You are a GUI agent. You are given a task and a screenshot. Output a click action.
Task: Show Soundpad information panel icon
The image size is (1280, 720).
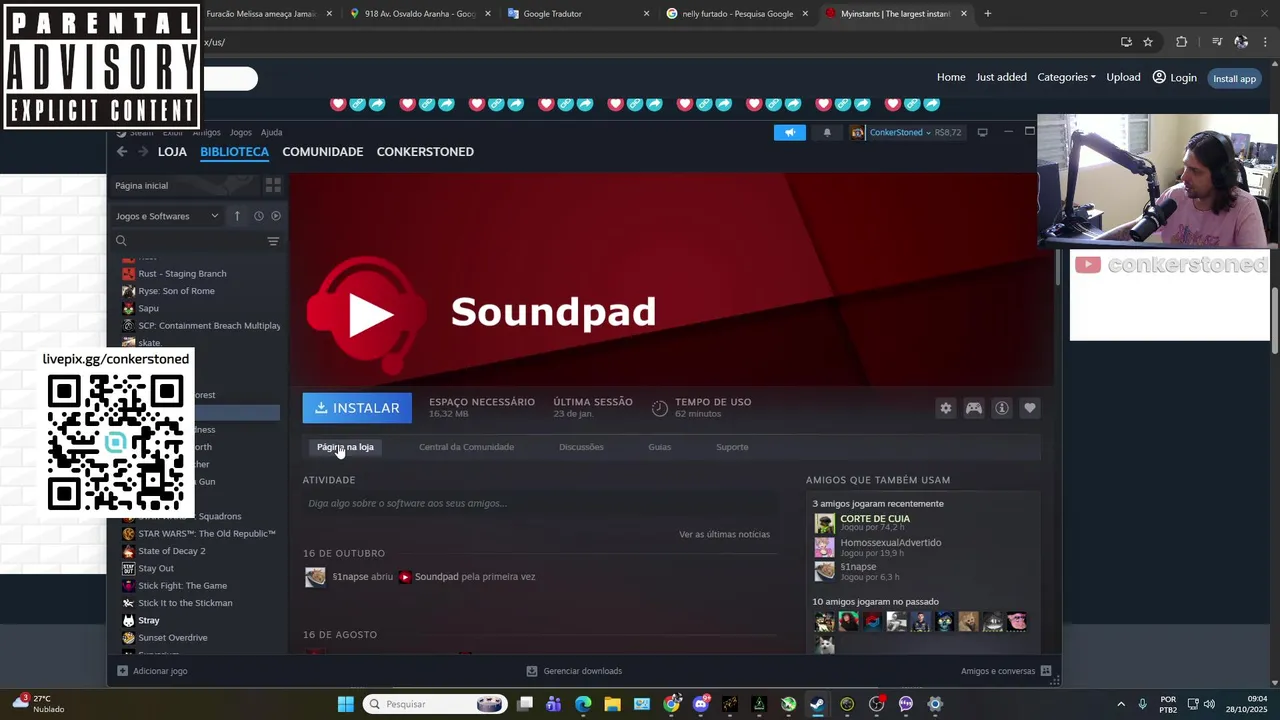pyautogui.click(x=1001, y=408)
